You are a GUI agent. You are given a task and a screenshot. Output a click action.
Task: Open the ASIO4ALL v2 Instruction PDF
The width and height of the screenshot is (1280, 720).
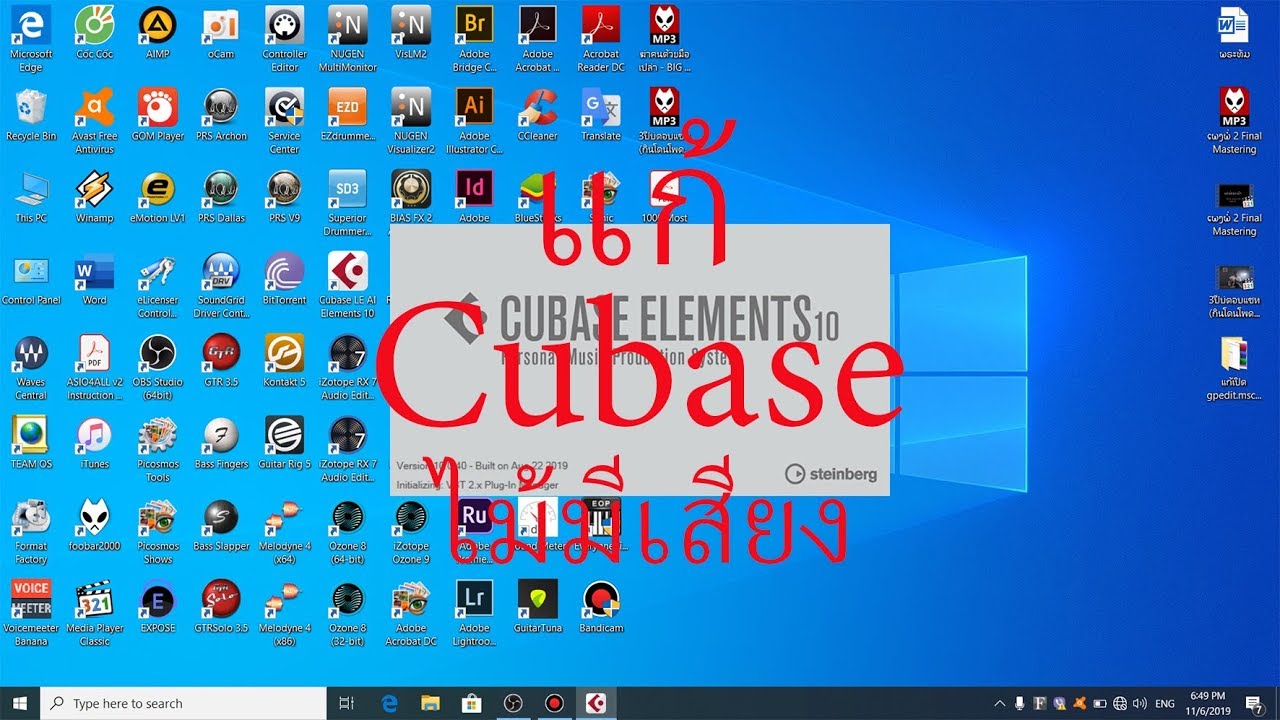point(95,366)
